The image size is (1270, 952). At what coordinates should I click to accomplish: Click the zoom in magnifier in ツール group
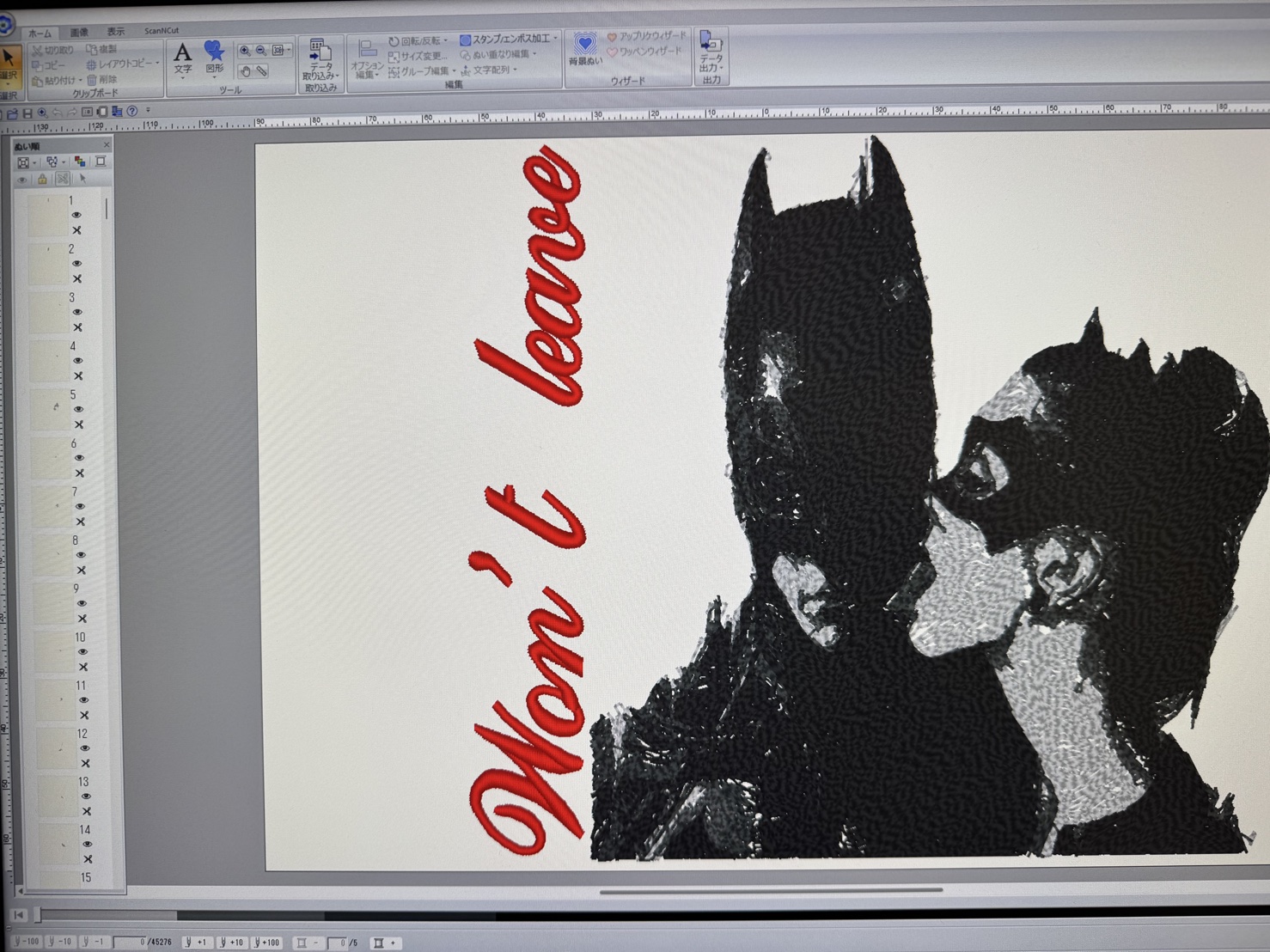[x=245, y=52]
